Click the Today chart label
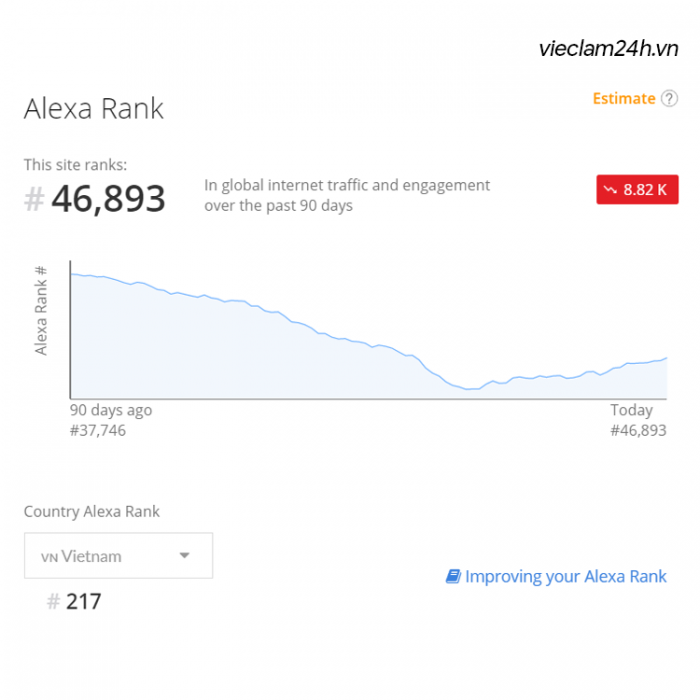 click(x=632, y=410)
